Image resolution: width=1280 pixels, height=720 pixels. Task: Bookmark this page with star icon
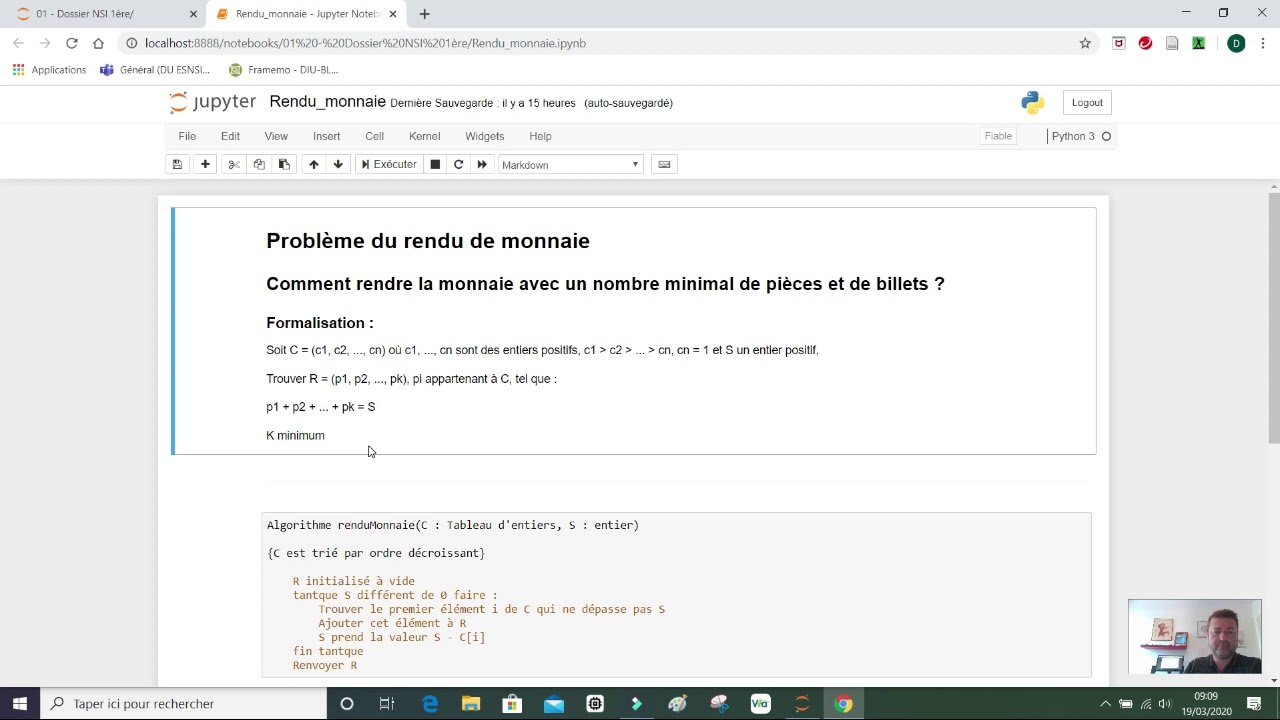[x=1085, y=43]
